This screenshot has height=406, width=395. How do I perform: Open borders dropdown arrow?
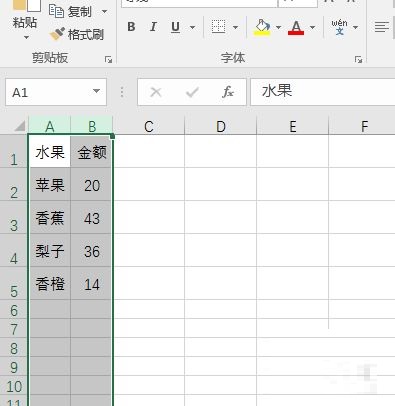[235, 27]
